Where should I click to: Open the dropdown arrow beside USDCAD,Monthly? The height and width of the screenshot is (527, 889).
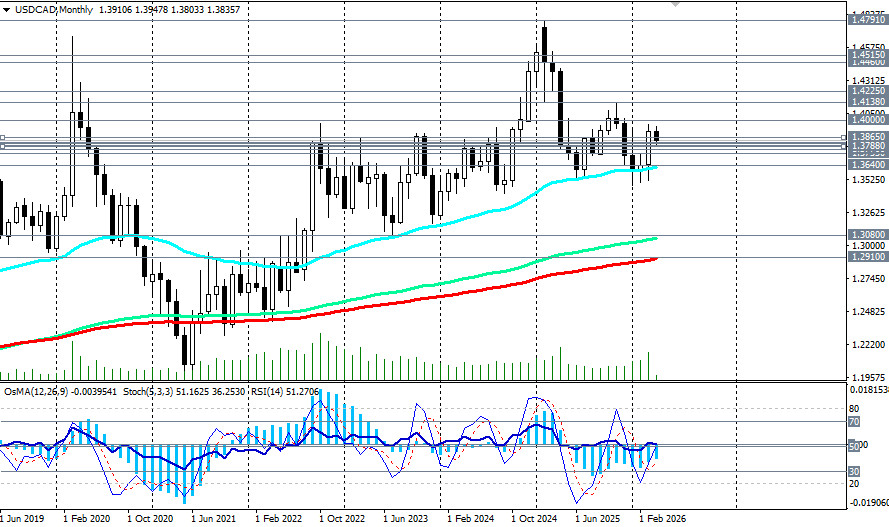point(8,8)
